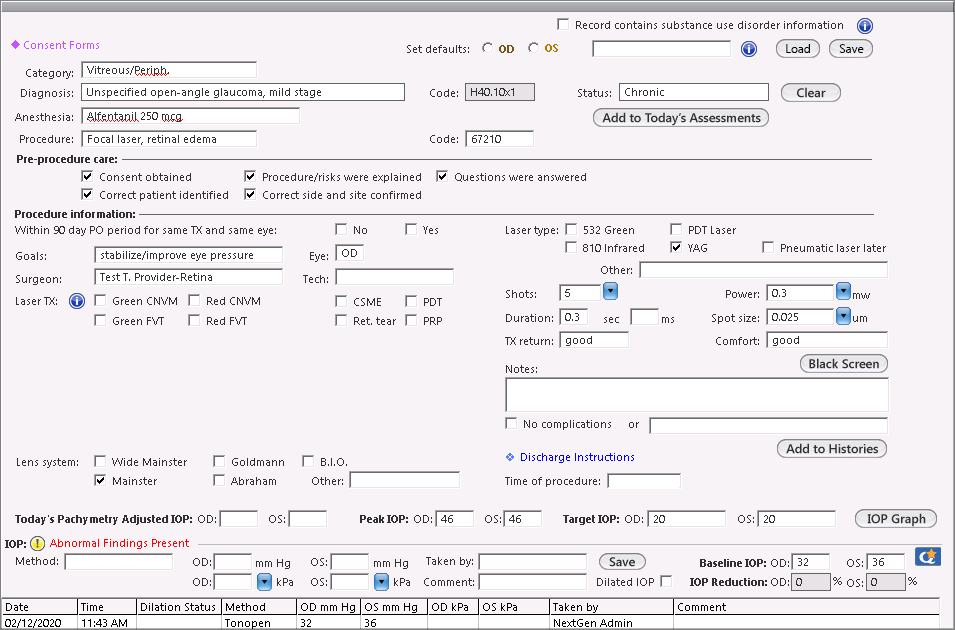Click info icon next to Set defaults field
This screenshot has height=630, width=955.
[x=749, y=49]
